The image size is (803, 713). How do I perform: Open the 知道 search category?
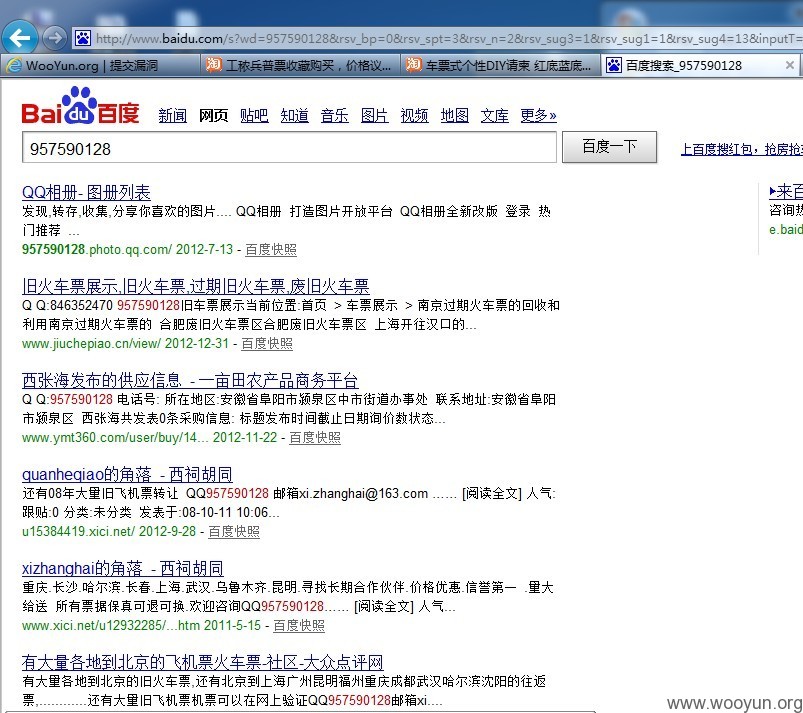pos(294,115)
